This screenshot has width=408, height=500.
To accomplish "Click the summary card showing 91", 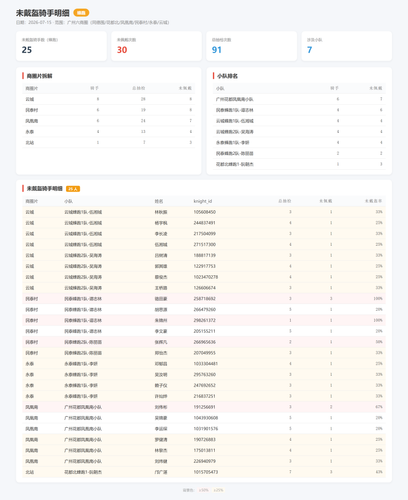I will [x=251, y=46].
